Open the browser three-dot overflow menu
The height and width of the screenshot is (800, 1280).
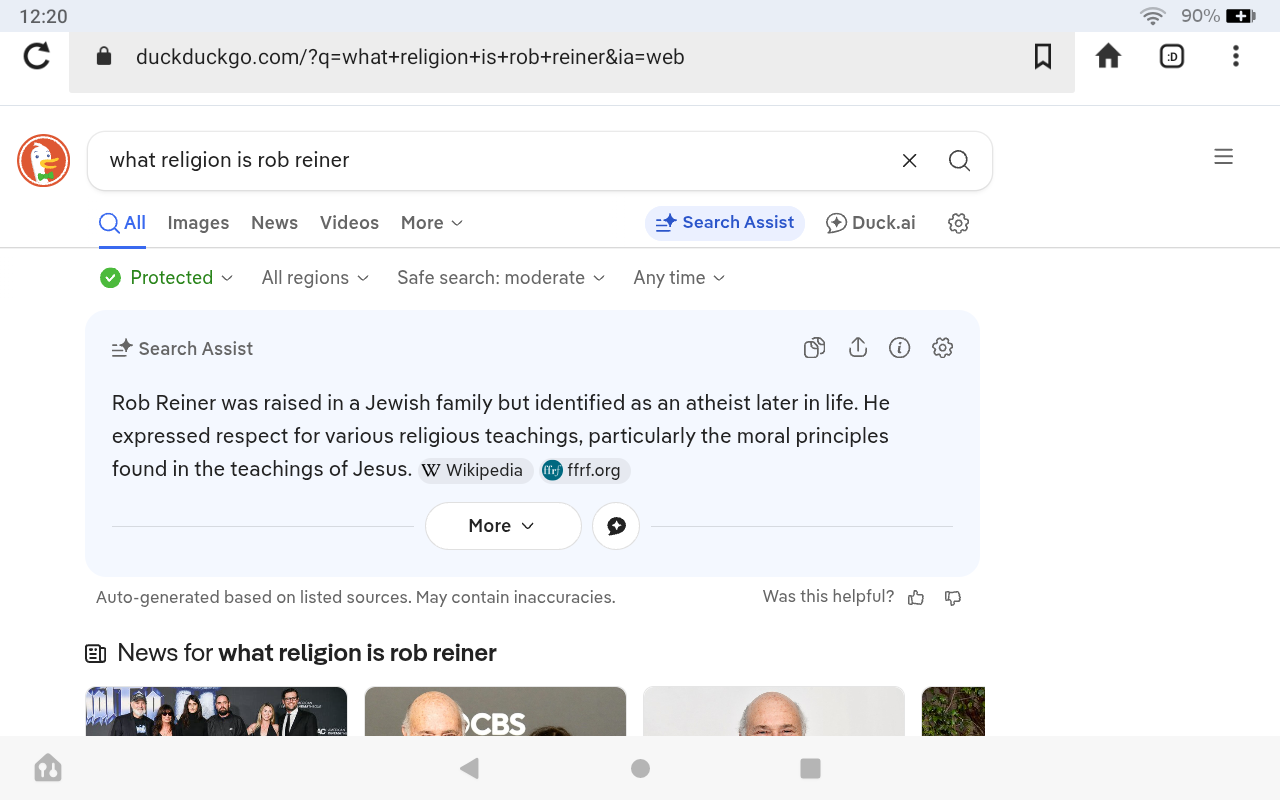(x=1236, y=57)
